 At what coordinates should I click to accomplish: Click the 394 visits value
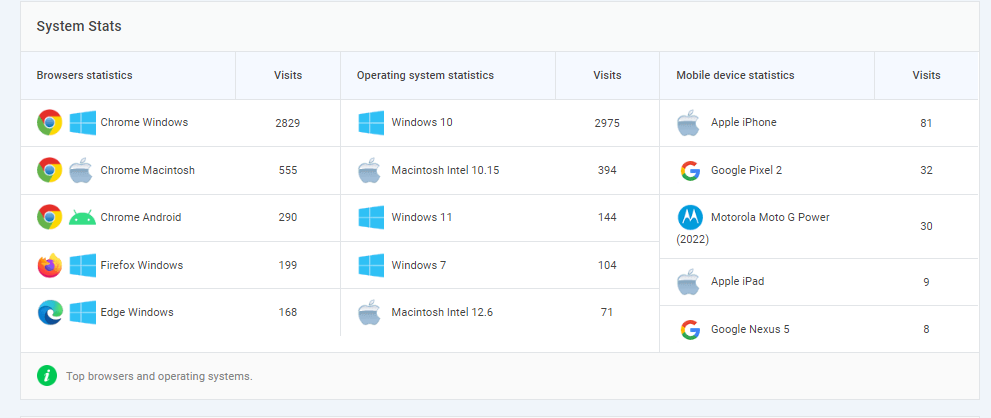point(607,170)
